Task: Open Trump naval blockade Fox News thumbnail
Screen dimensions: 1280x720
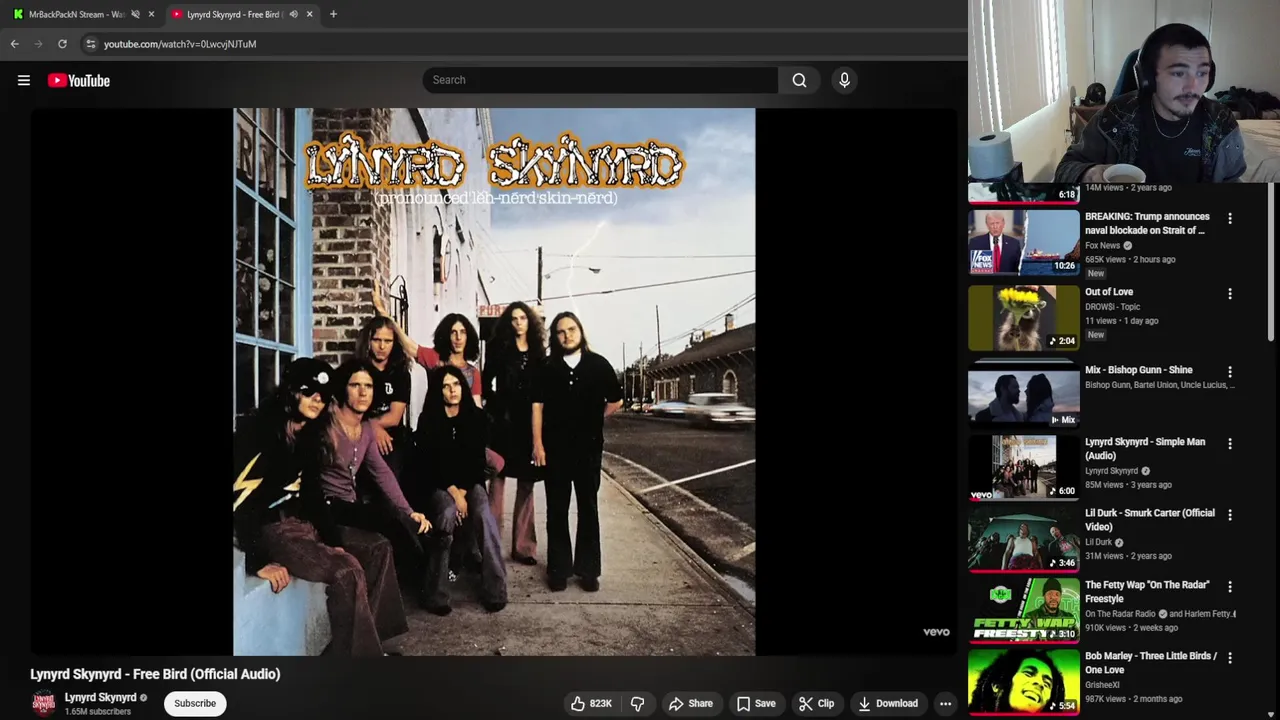Action: pos(1023,242)
